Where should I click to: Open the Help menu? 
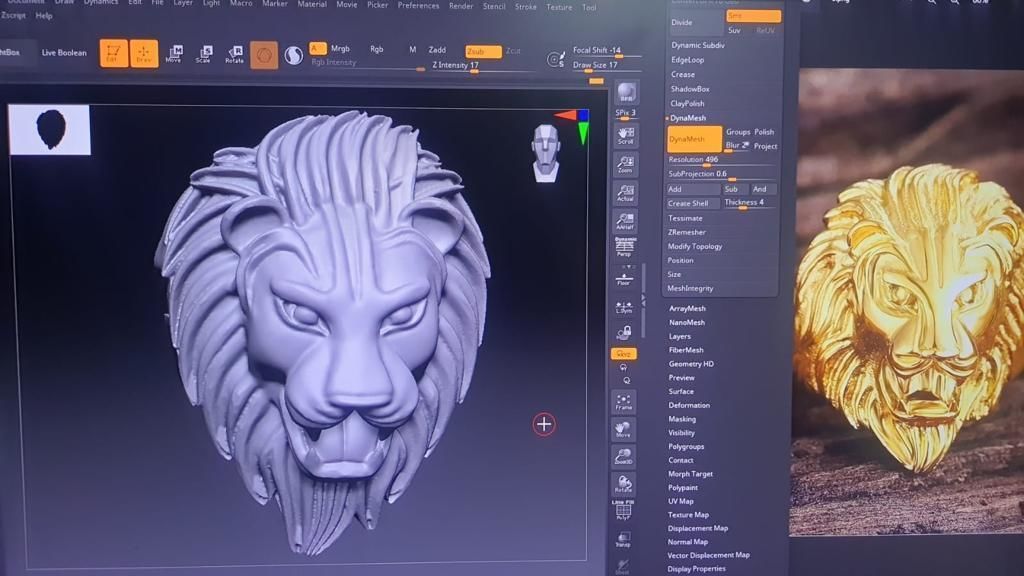click(44, 15)
